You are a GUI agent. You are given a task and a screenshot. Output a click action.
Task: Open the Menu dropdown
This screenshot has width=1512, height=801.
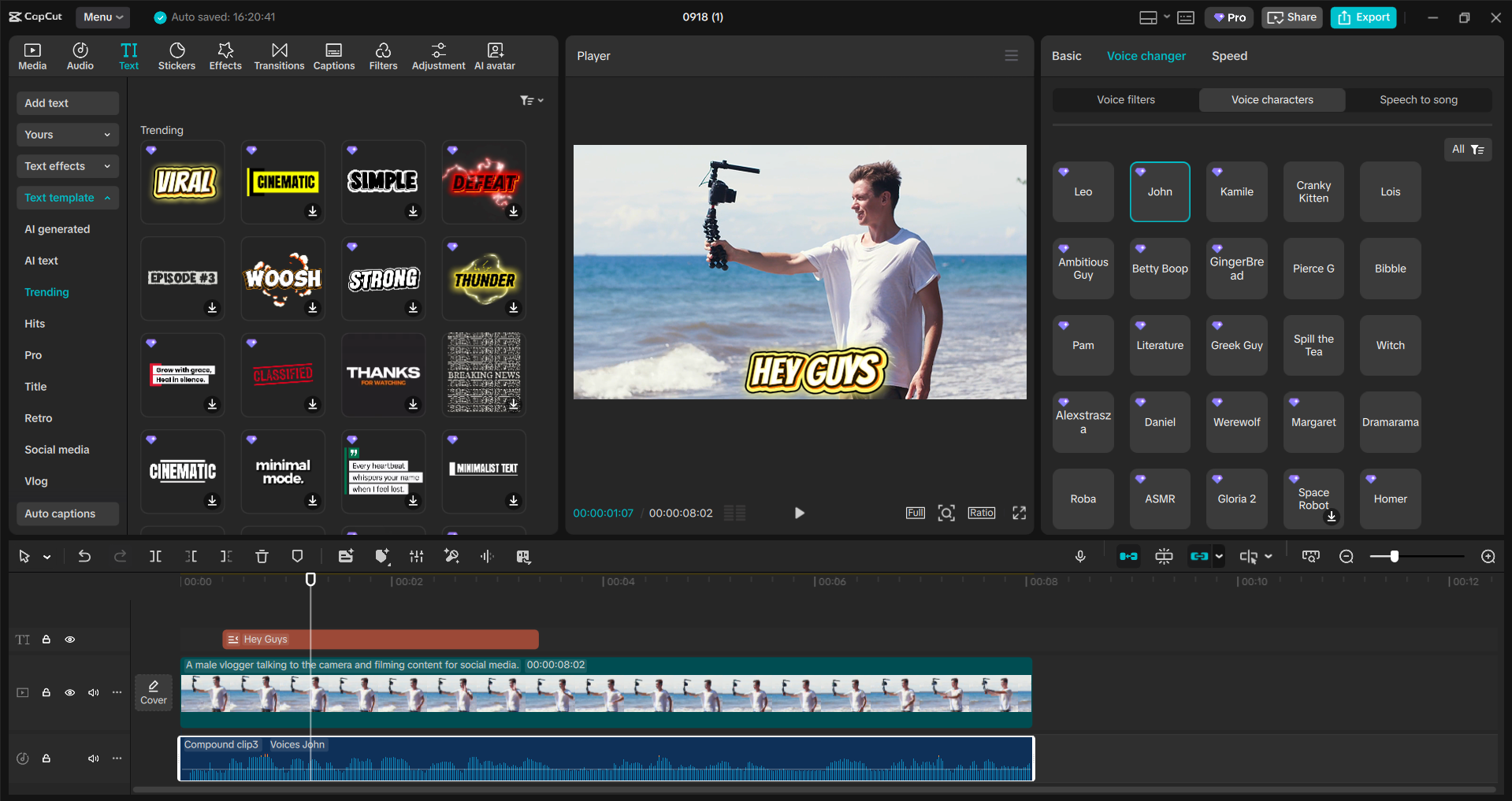coord(102,17)
